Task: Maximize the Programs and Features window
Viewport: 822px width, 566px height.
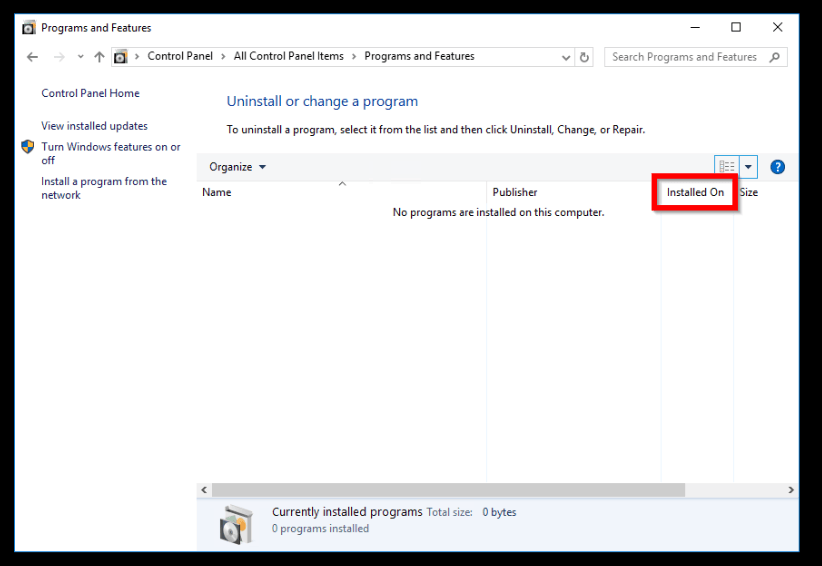Action: [x=736, y=27]
